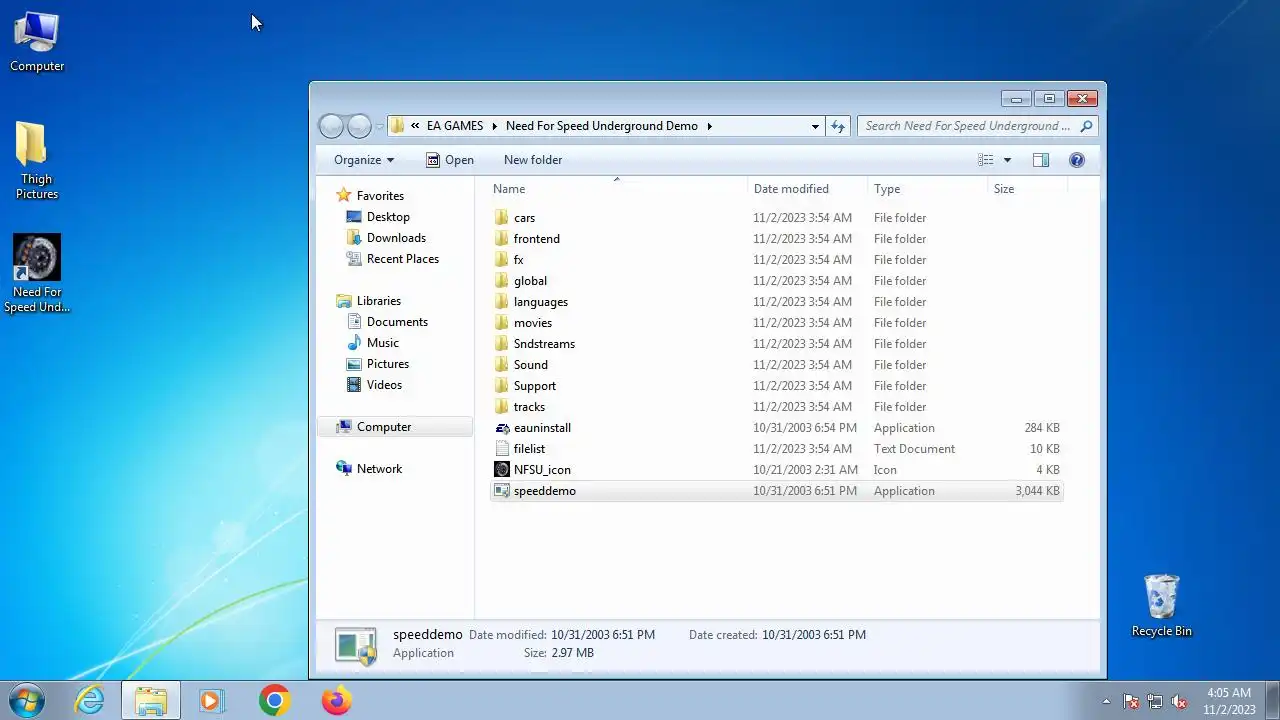This screenshot has height=720, width=1280.
Task: Click the Help question mark icon
Action: coord(1077,160)
